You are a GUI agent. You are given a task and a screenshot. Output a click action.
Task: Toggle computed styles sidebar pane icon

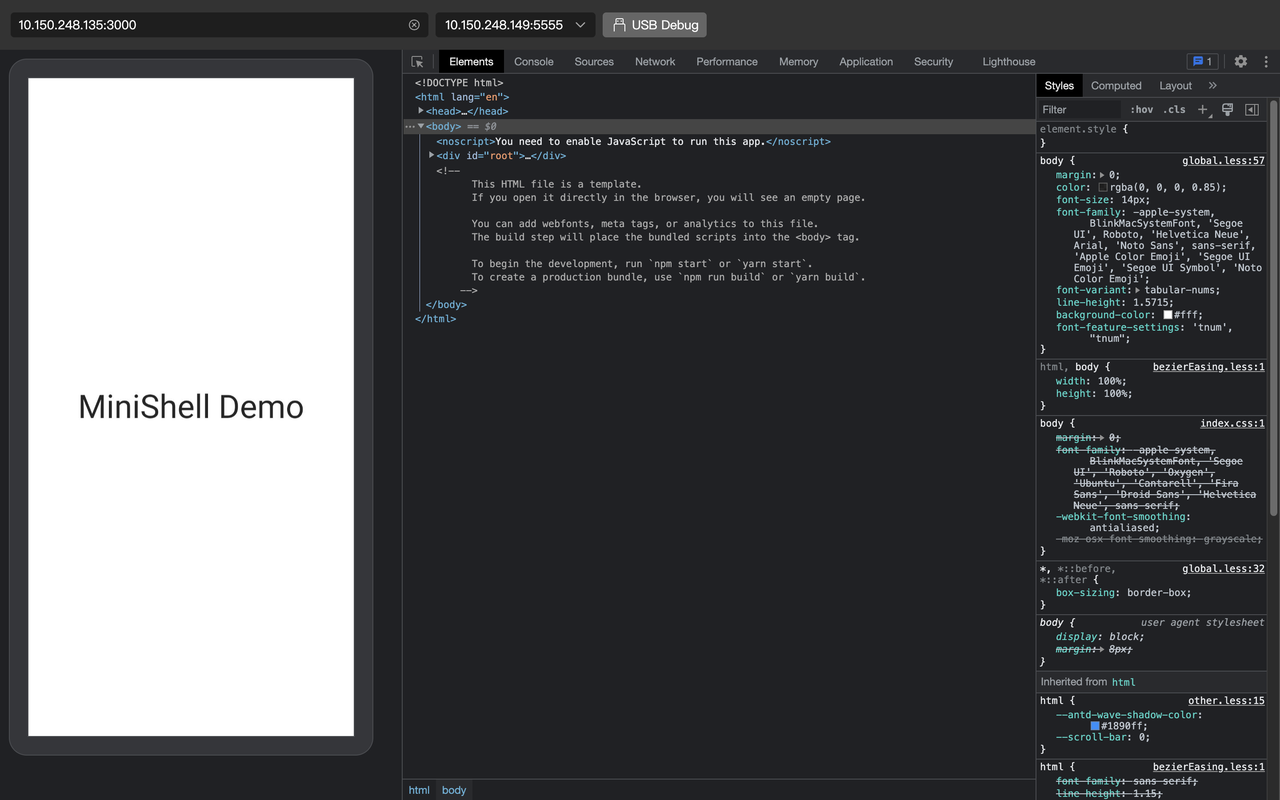[x=1252, y=110]
